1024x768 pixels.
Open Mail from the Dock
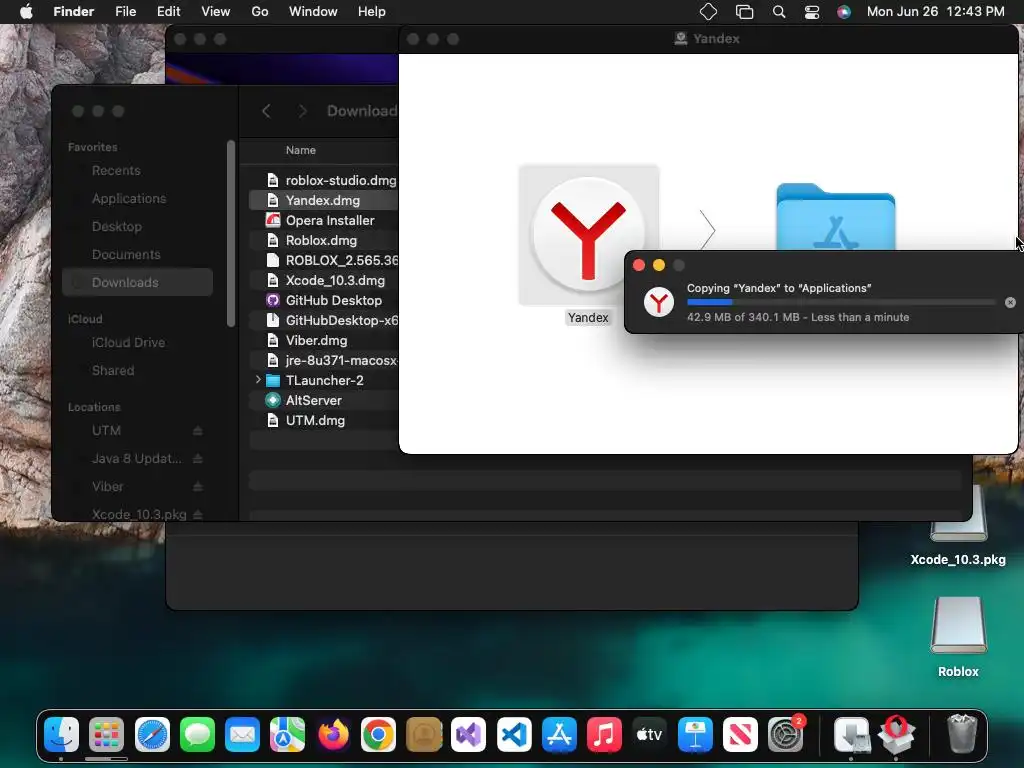pos(242,735)
